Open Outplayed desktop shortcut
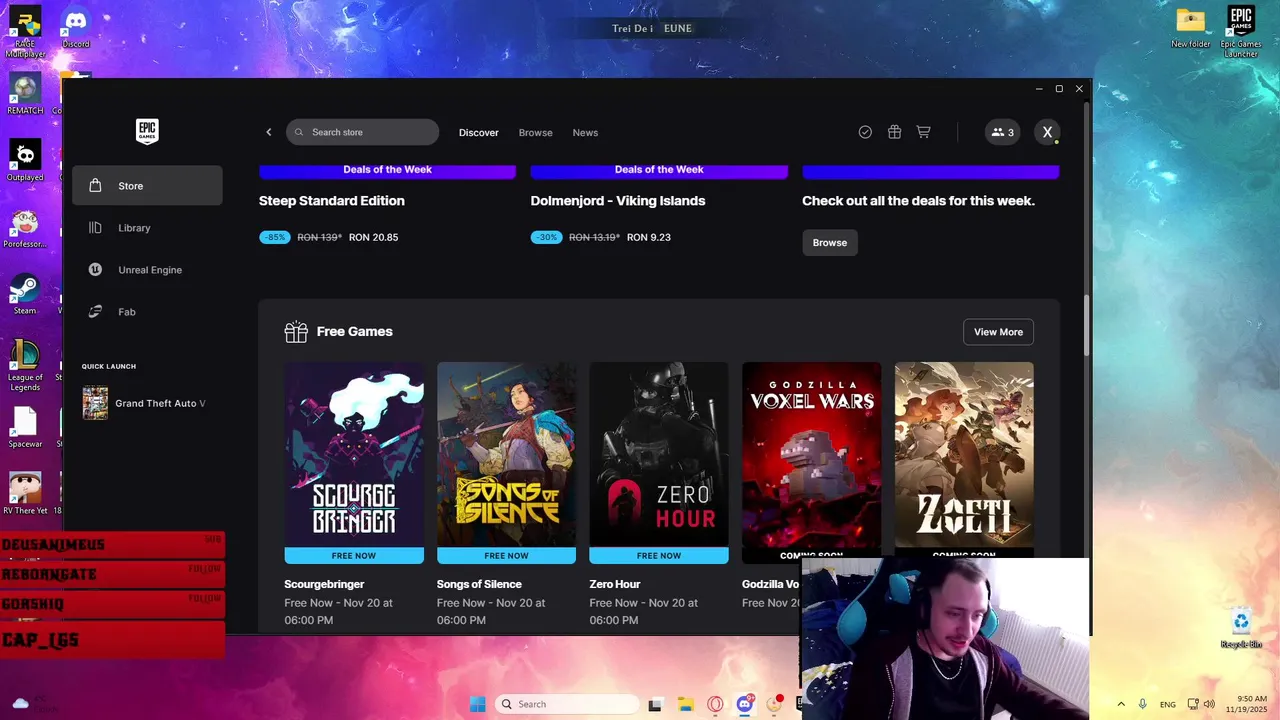 click(25, 161)
